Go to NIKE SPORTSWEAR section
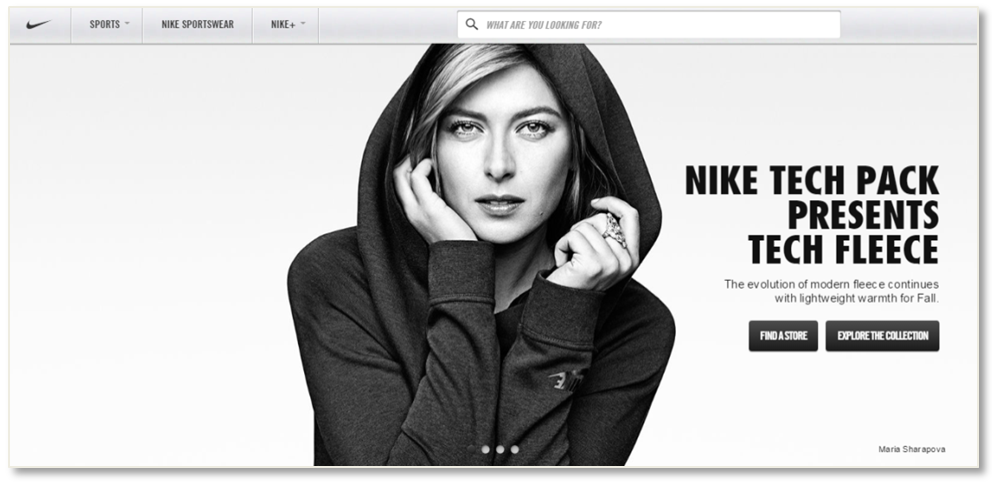Screen dimensions: 992x482 pyautogui.click(x=197, y=25)
